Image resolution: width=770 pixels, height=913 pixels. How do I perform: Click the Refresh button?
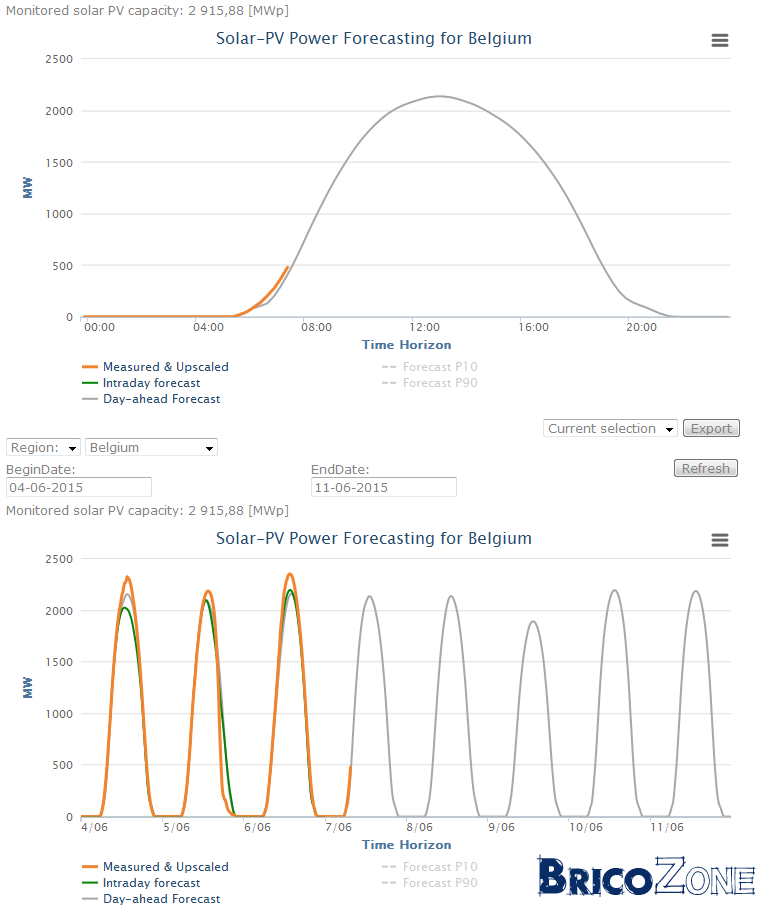tap(706, 468)
